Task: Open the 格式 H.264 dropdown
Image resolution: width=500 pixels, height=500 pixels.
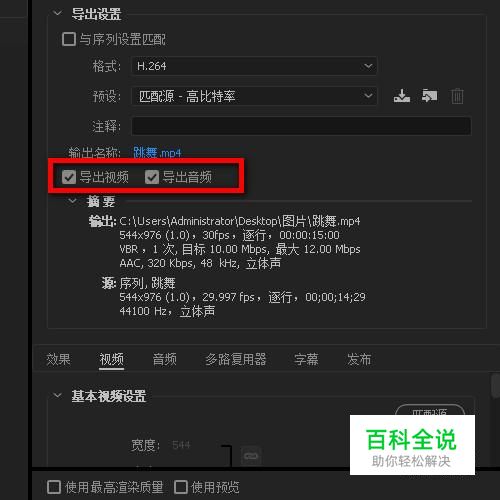Action: [254, 66]
